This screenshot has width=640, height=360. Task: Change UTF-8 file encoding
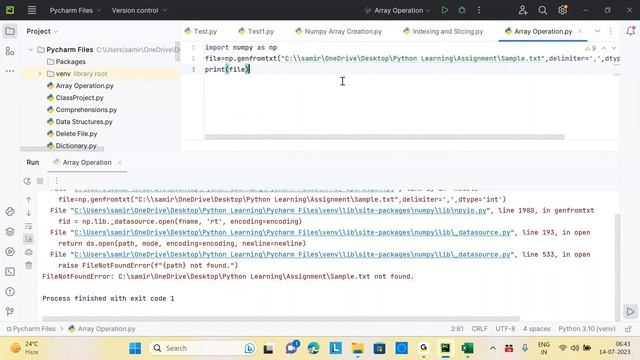click(505, 329)
